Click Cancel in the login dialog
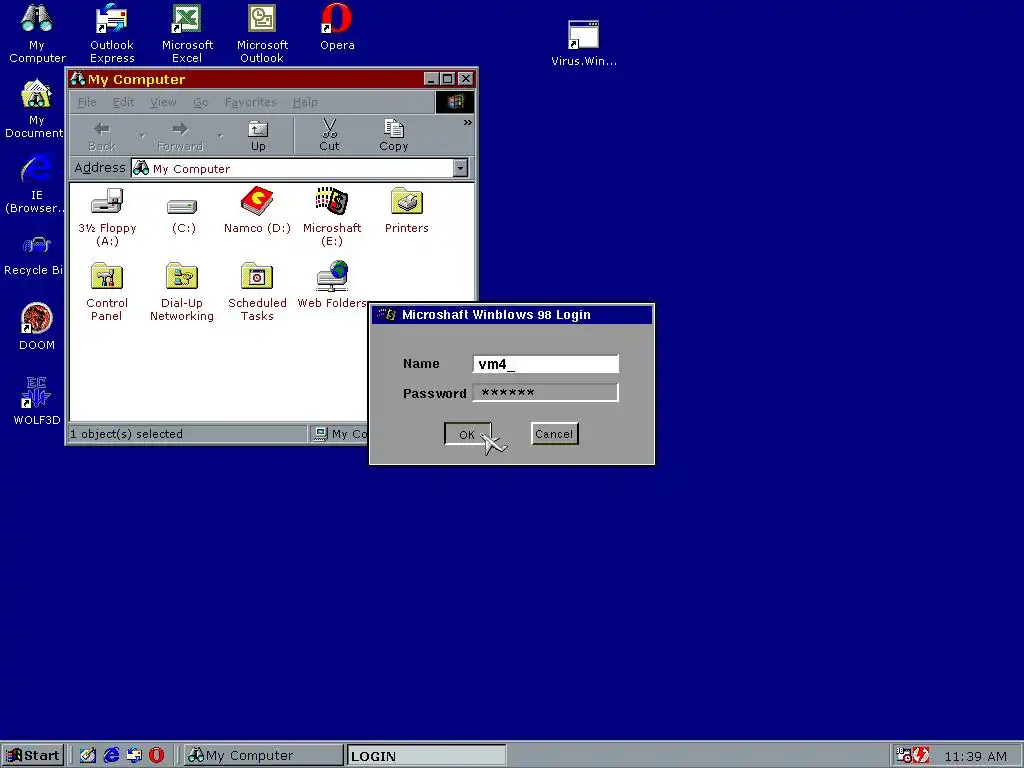 coord(554,434)
